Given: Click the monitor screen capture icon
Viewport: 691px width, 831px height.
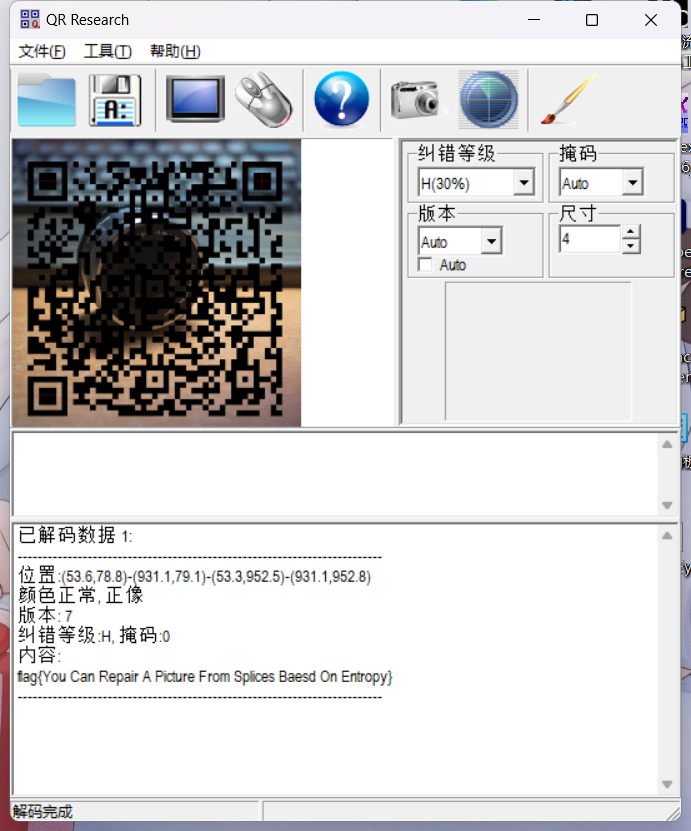Looking at the screenshot, I should coord(195,100).
